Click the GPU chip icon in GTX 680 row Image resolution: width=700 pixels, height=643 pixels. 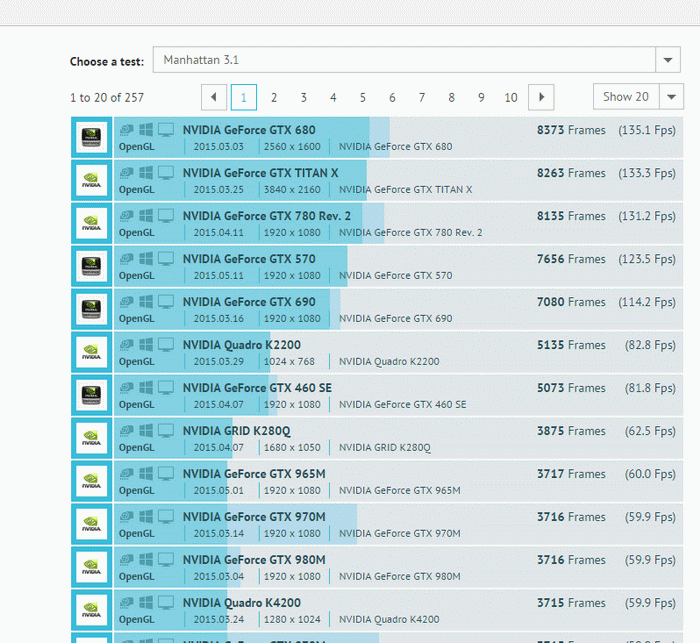(x=126, y=129)
